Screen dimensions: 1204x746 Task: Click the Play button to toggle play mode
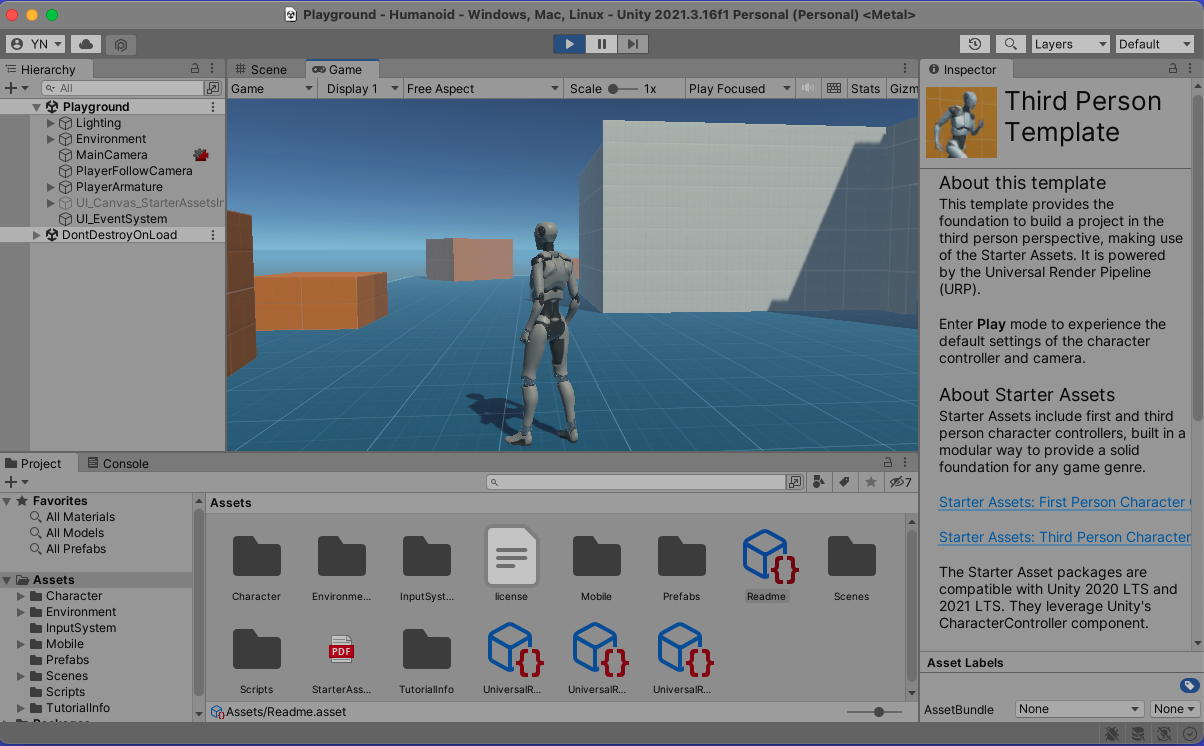(569, 44)
